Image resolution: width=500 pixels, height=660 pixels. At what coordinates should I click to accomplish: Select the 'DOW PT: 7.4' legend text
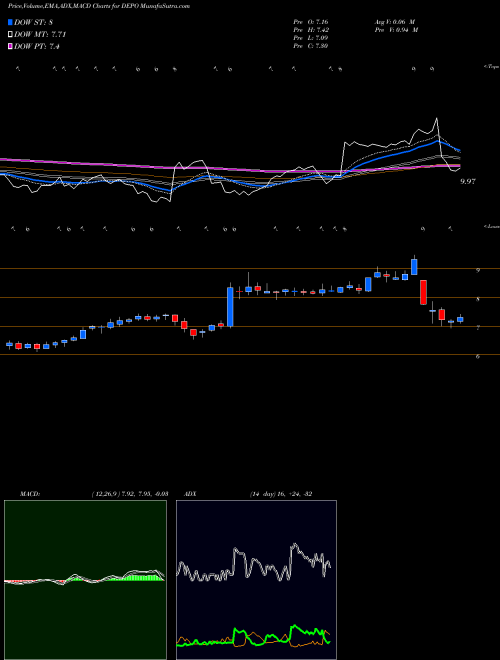pyautogui.click(x=37, y=46)
